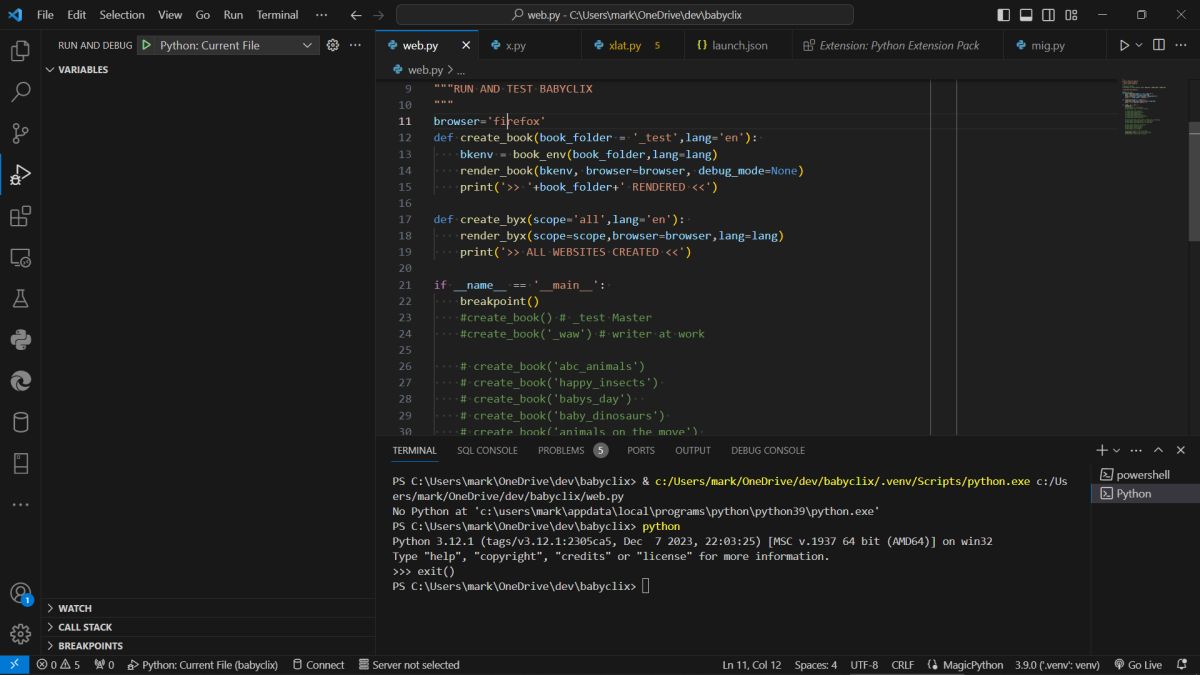Viewport: 1200px width, 675px height.
Task: Open the Terminal menu
Action: (277, 15)
